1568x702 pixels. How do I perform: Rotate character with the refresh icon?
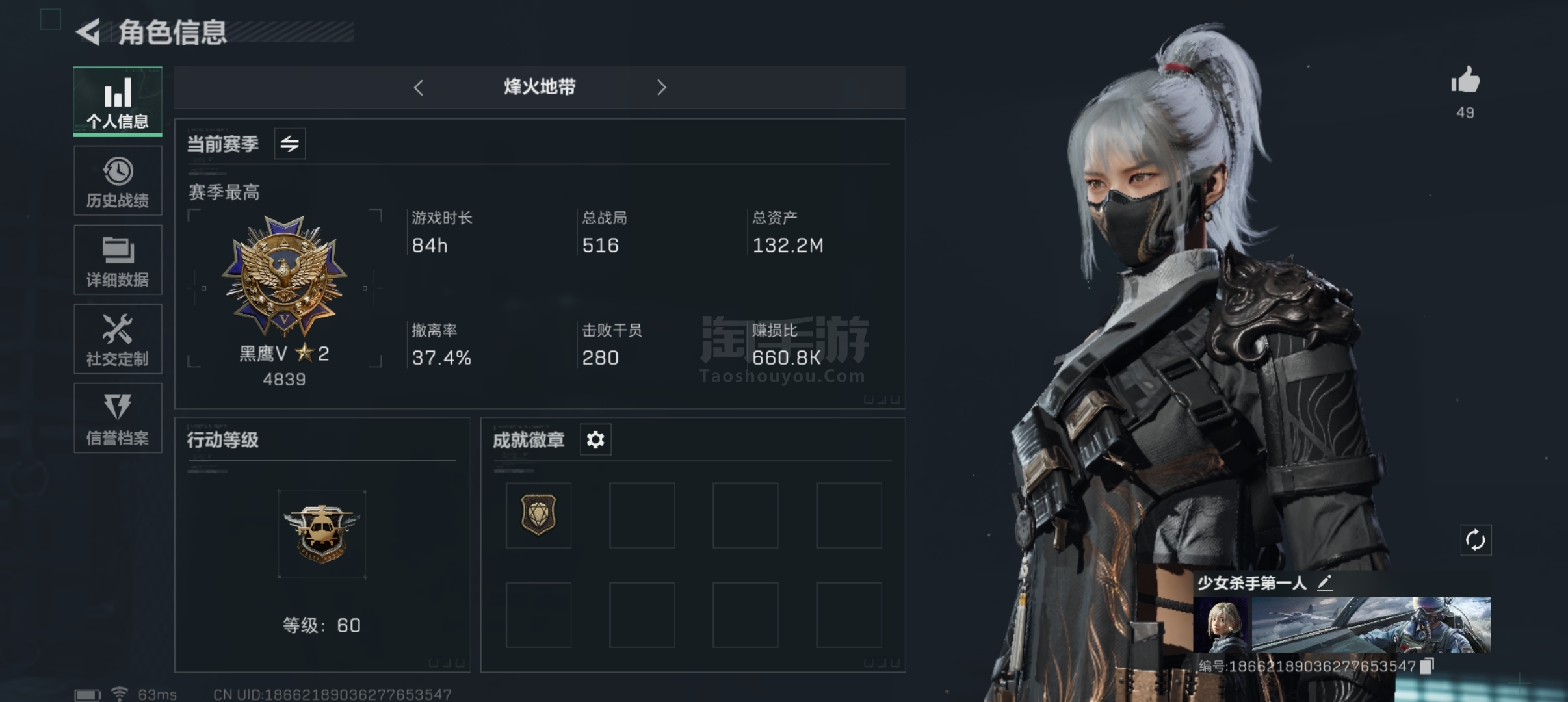pyautogui.click(x=1476, y=540)
